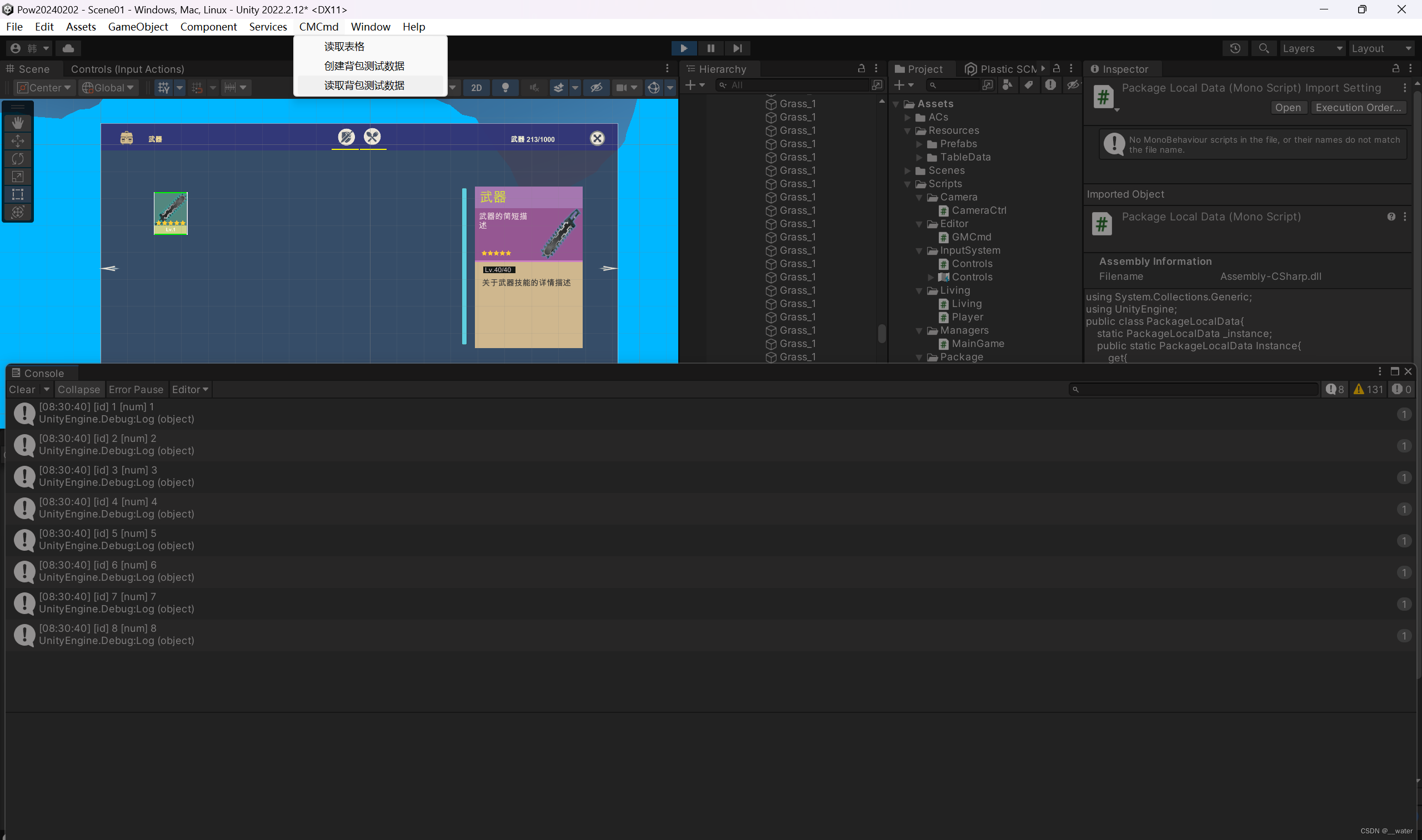Click Open button in Inspector panel
The height and width of the screenshot is (840, 1422).
click(x=1288, y=106)
